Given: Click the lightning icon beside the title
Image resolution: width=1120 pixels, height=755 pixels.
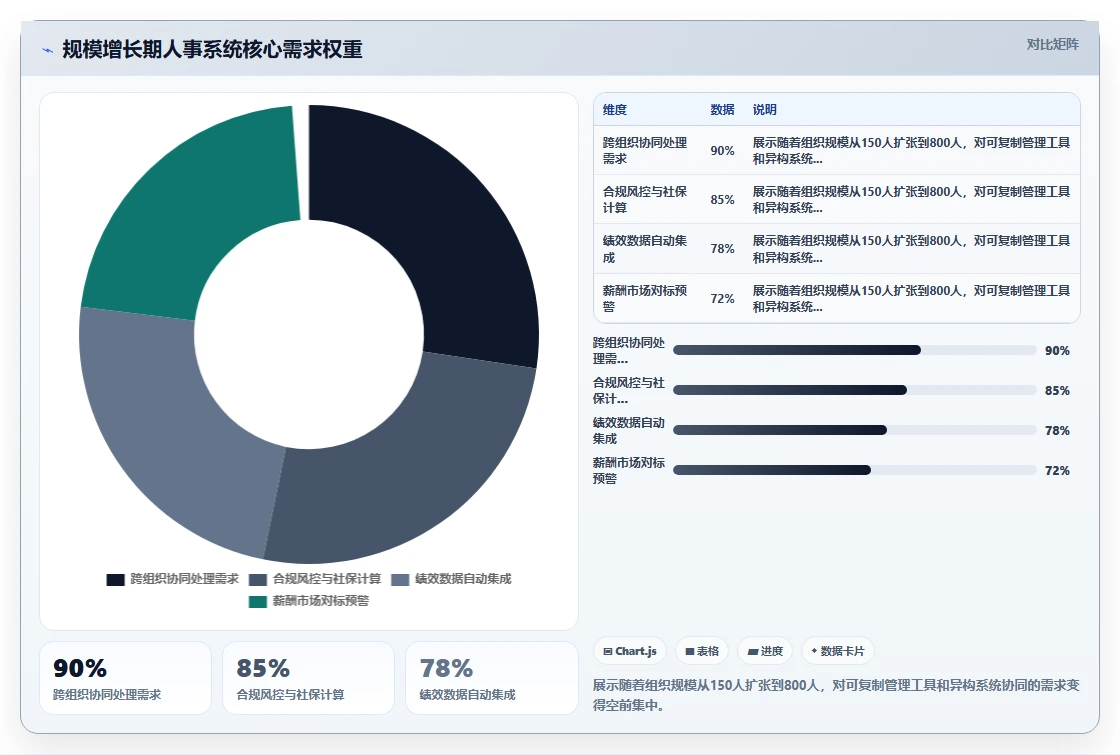Looking at the screenshot, I should coord(48,50).
